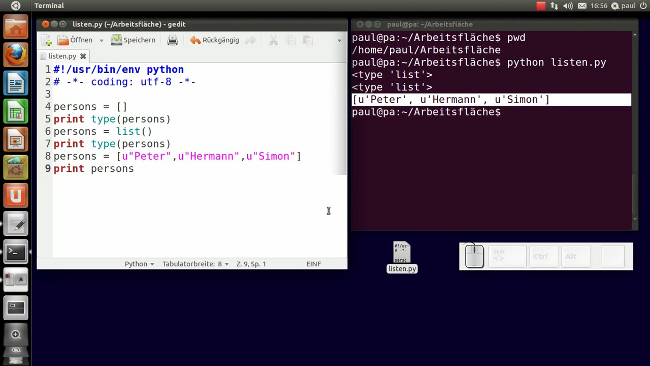Click the terminal window title 'paul@pa: ~/Arbeitsfläche'
The height and width of the screenshot is (366, 650).
pyautogui.click(x=430, y=24)
